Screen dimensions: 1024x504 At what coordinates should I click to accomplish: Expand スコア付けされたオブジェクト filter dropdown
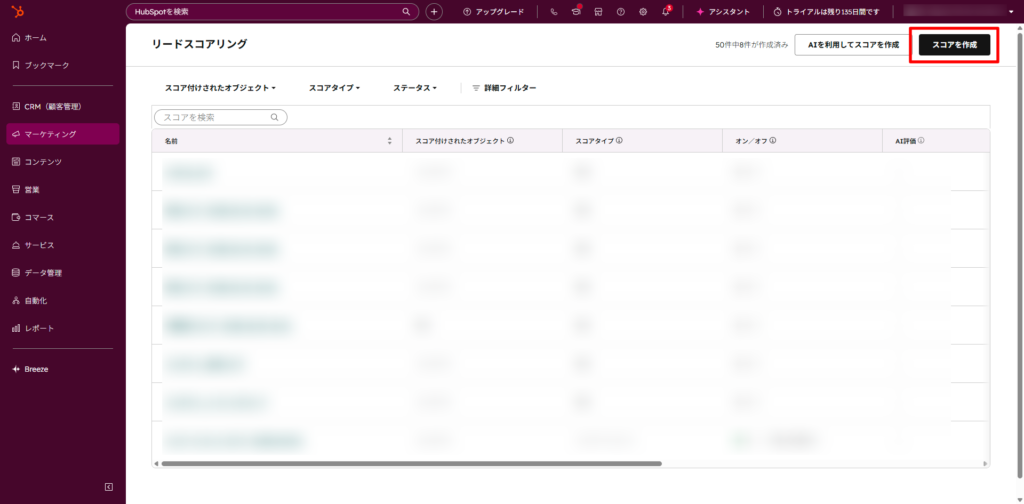tap(220, 87)
